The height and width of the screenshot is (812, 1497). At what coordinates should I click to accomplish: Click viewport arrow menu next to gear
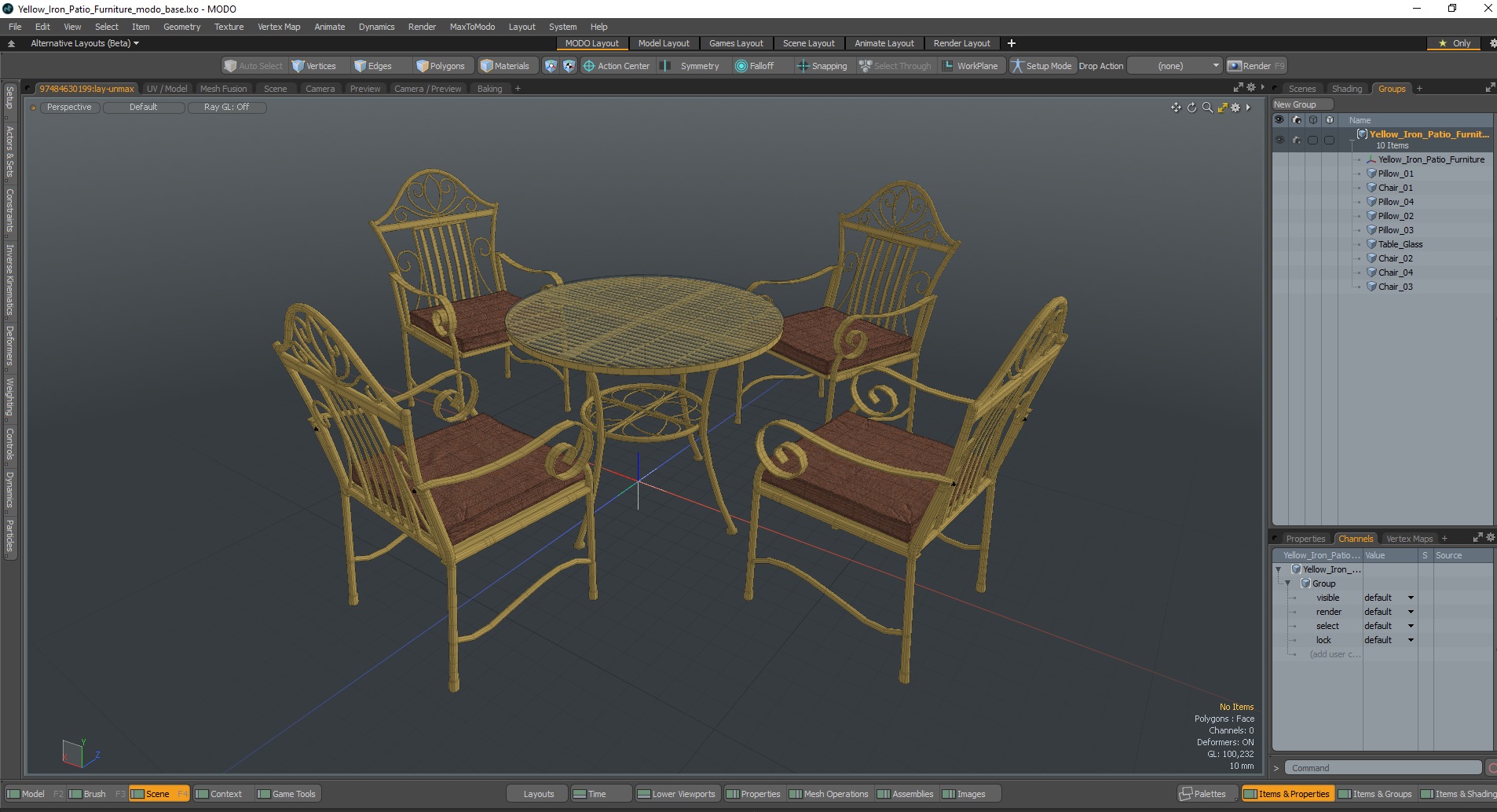pos(1248,108)
